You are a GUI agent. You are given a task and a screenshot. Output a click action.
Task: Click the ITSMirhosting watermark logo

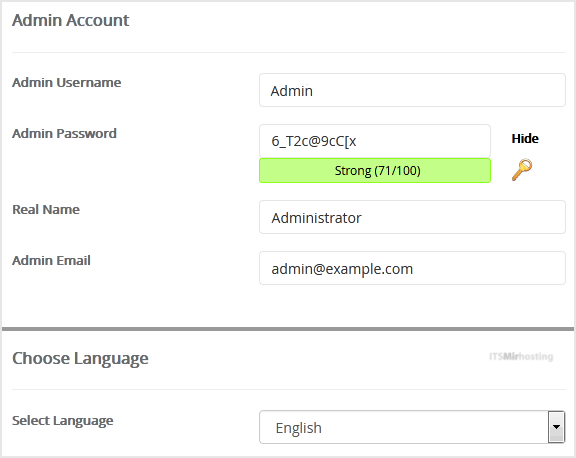pos(521,356)
